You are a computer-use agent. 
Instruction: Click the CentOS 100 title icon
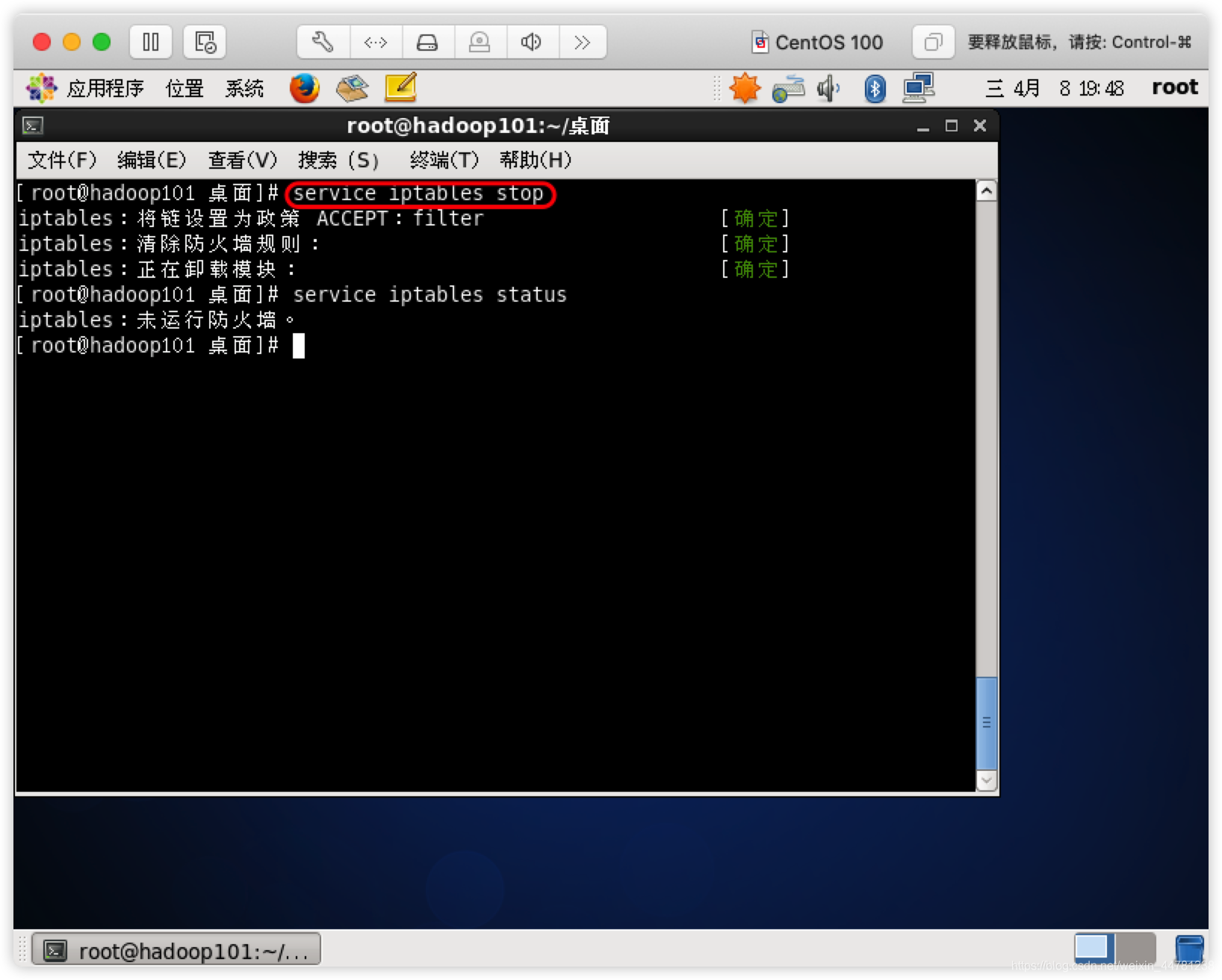[760, 42]
